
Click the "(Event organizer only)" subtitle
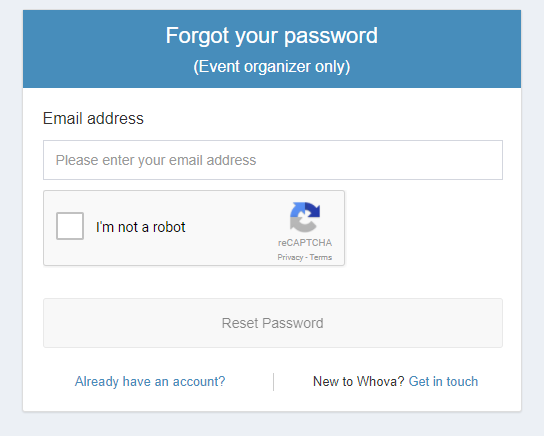coord(272,66)
